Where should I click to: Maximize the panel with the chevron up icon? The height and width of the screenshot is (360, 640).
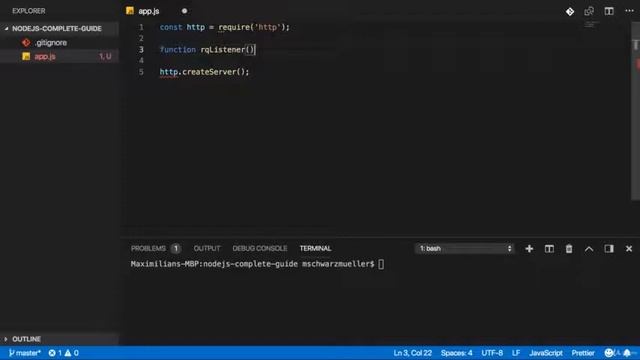(589, 249)
